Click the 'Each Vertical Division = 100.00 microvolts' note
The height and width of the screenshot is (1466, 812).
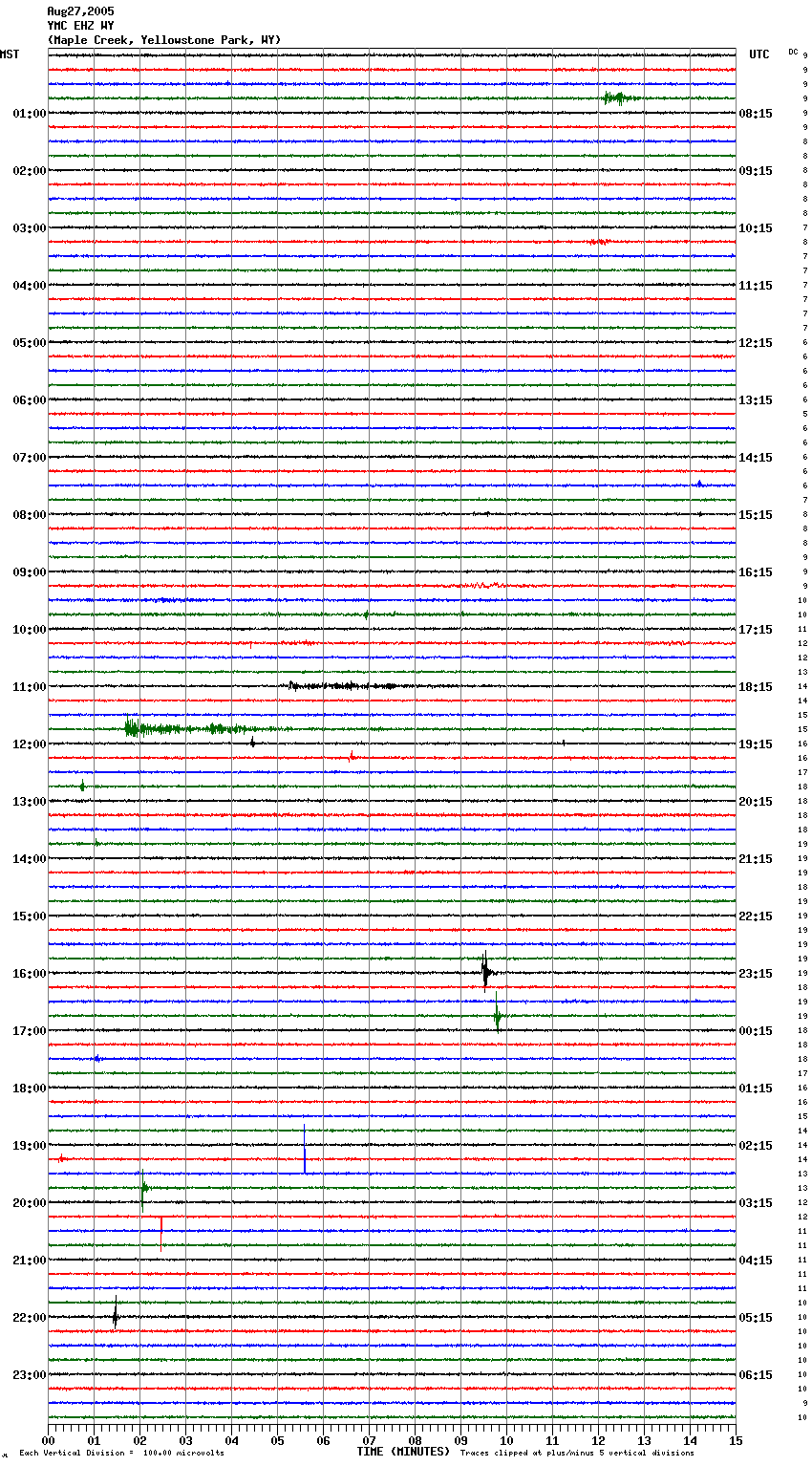(x=121, y=1454)
